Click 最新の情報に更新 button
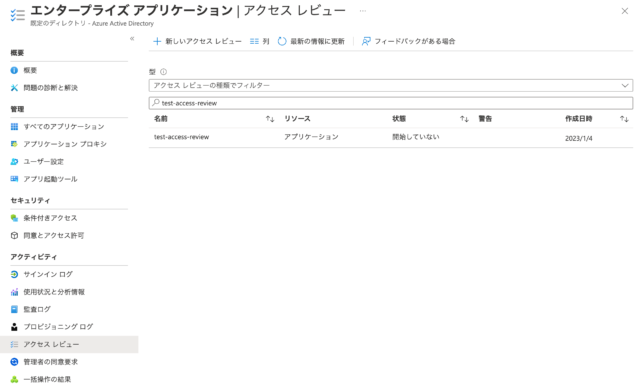Image resolution: width=640 pixels, height=390 pixels. click(311, 41)
